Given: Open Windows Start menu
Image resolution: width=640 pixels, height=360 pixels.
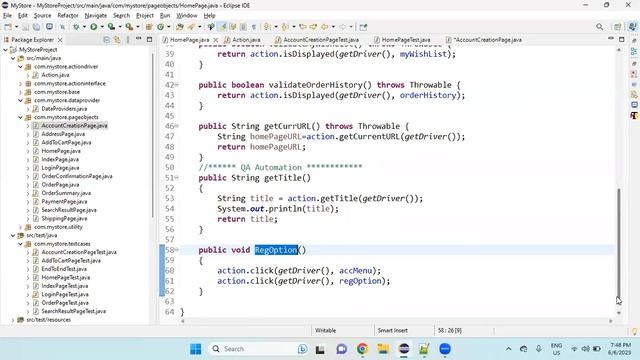Looking at the screenshot, I should coord(196,349).
